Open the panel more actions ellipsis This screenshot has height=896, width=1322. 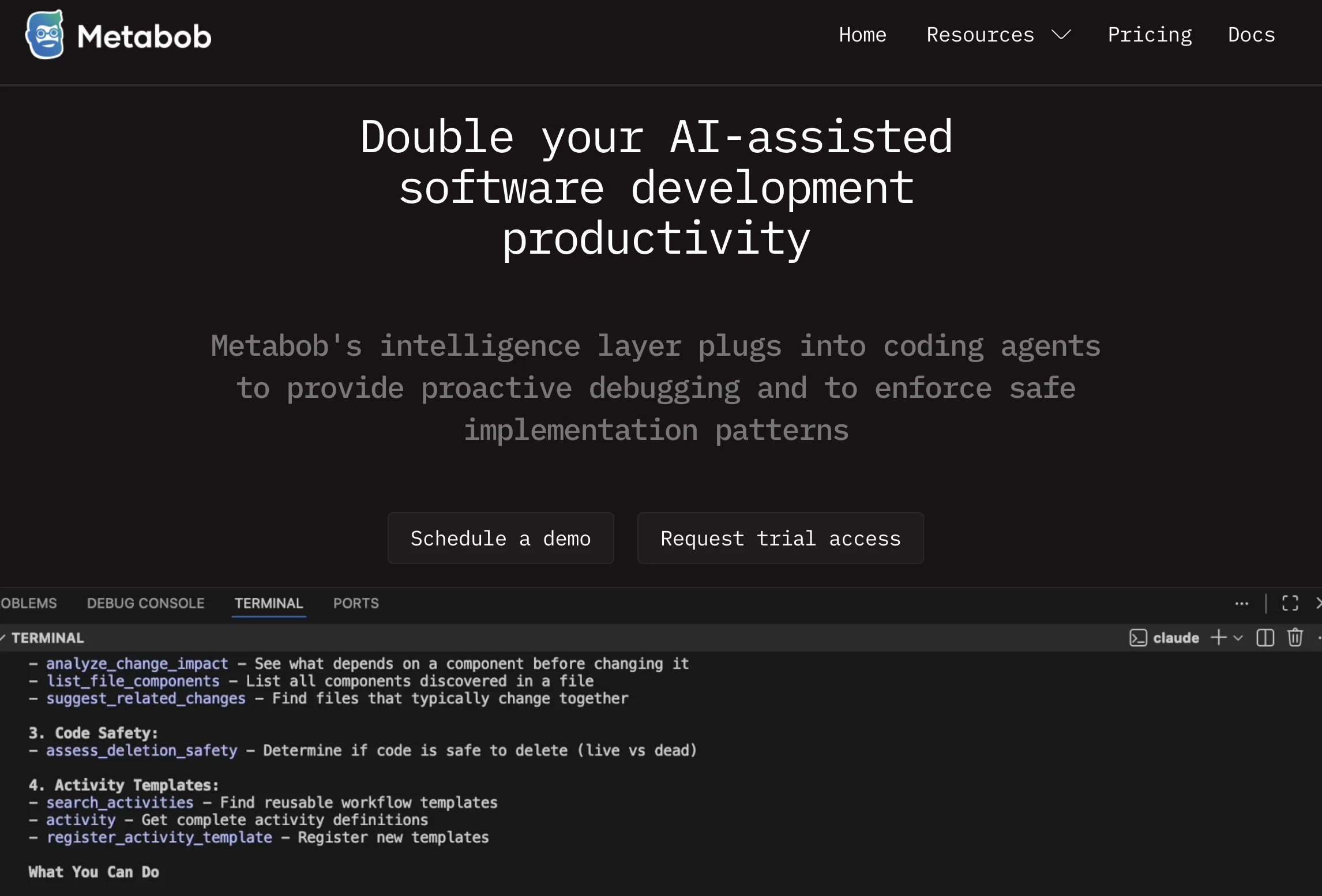1241,604
